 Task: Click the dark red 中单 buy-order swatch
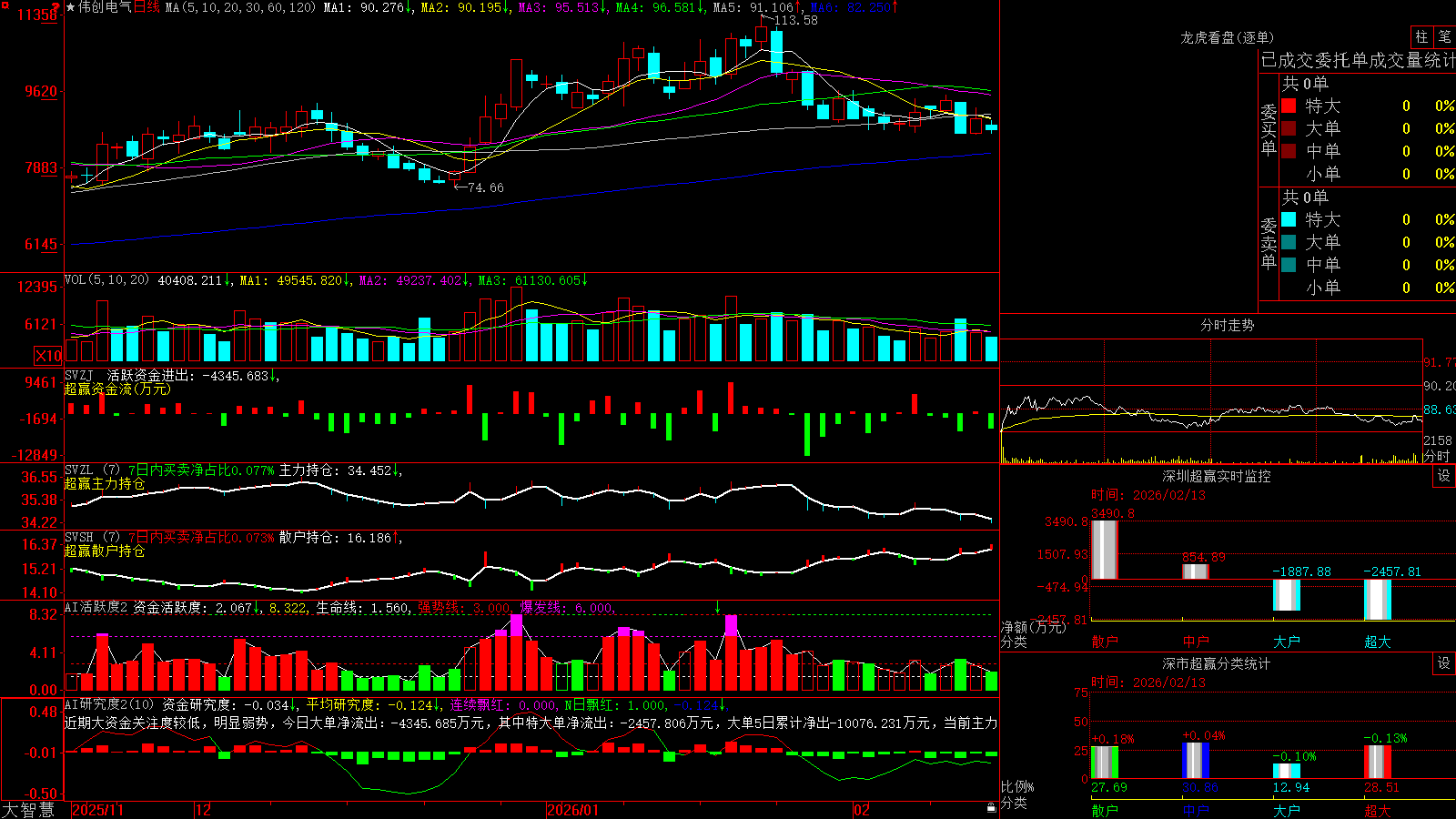tap(1289, 151)
